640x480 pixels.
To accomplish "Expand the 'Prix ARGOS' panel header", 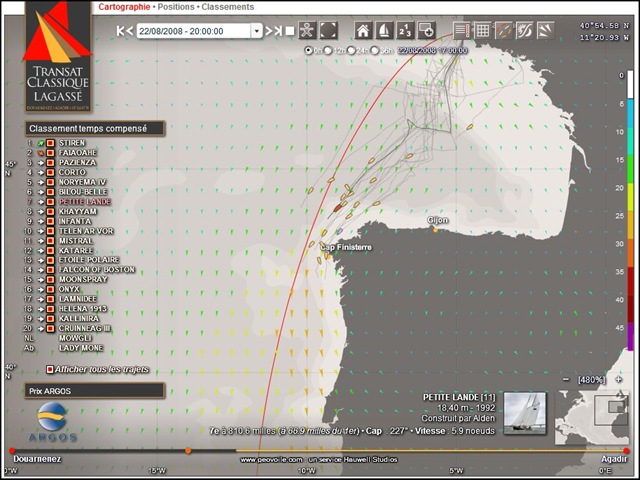I will point(95,391).
